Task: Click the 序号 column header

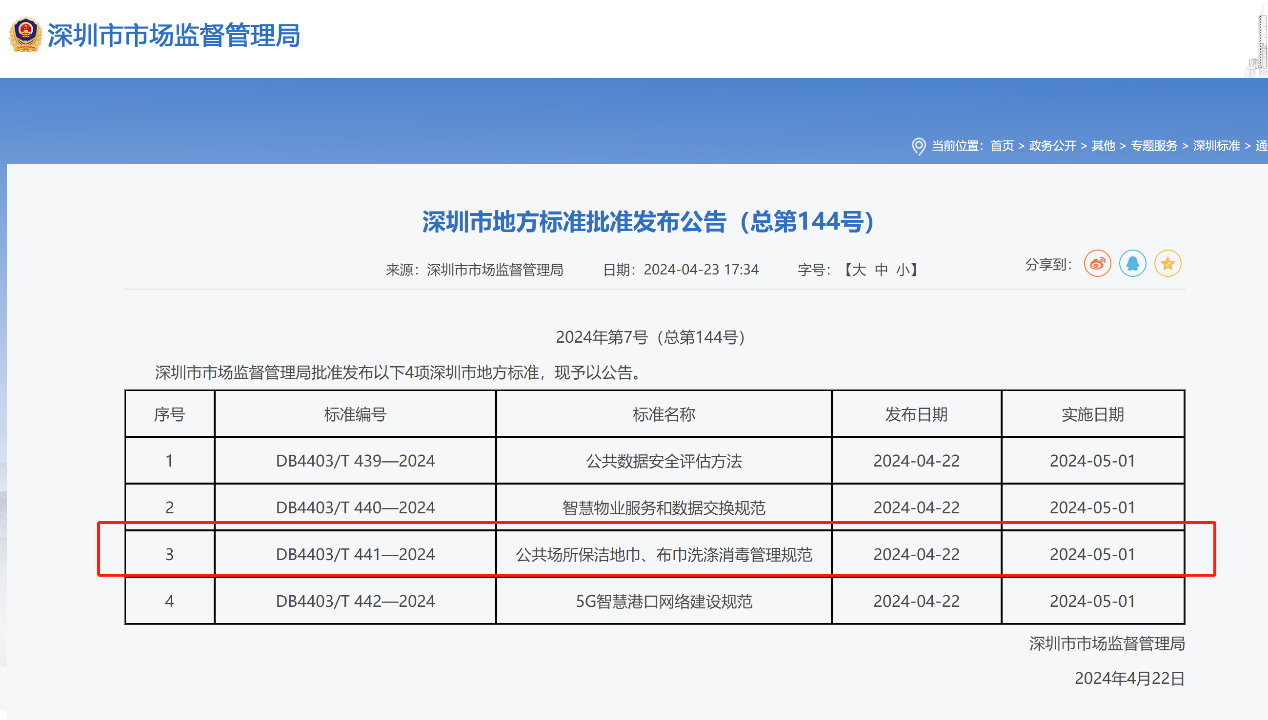Action: coord(169,414)
